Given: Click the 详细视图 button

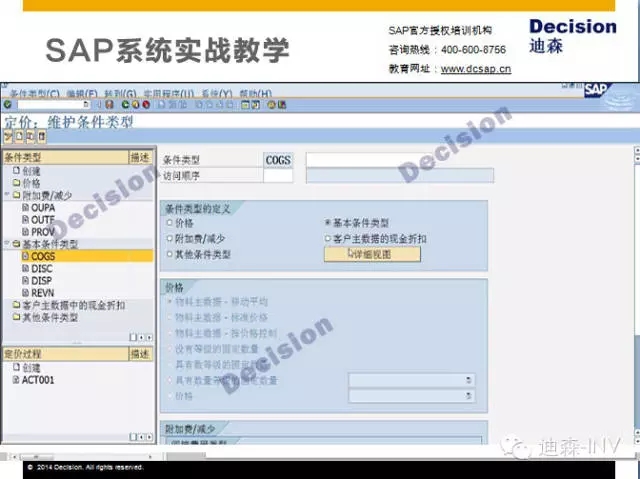Looking at the screenshot, I should pyautogui.click(x=372, y=254).
